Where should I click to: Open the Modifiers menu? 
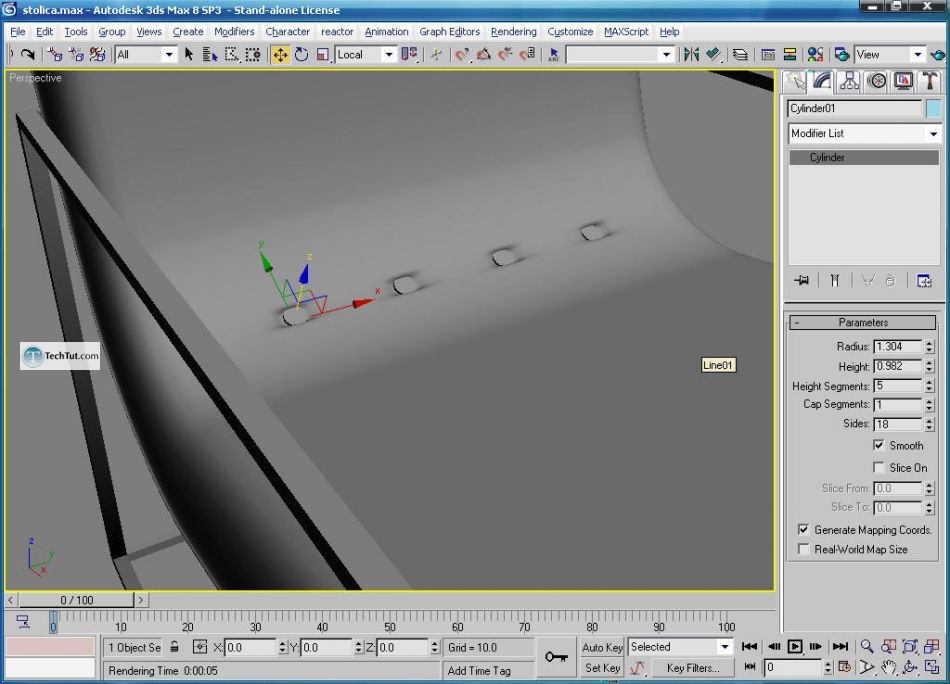point(234,32)
